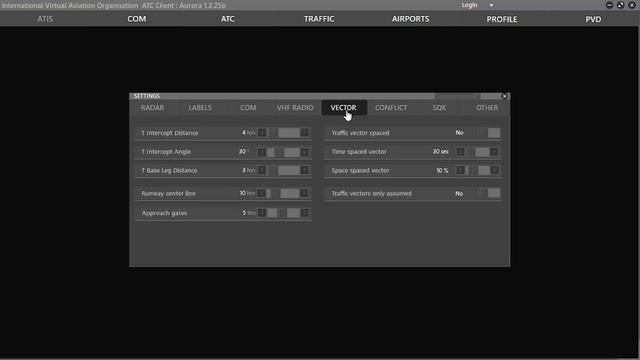Viewport: 640px width, 360px height.
Task: Increase the T Base Leg Distance value
Action: coord(304,170)
